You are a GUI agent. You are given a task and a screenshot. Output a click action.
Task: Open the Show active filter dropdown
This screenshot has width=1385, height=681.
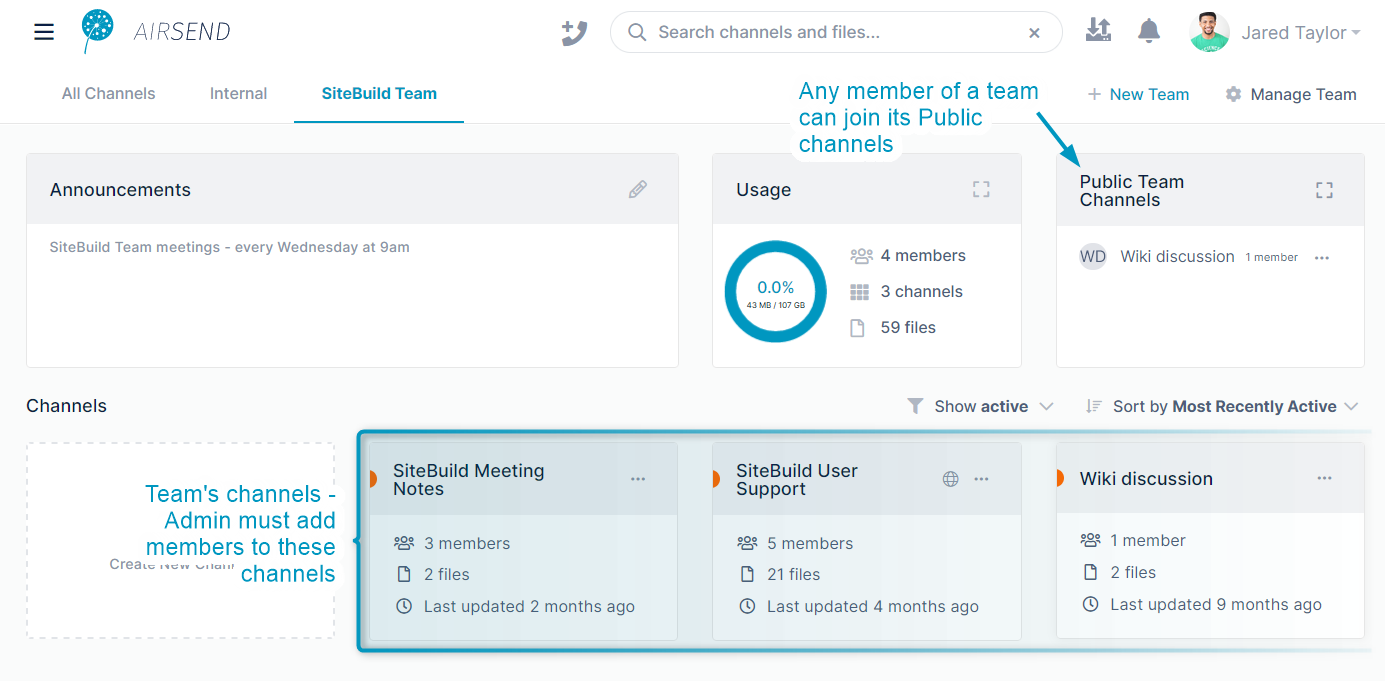coord(980,406)
